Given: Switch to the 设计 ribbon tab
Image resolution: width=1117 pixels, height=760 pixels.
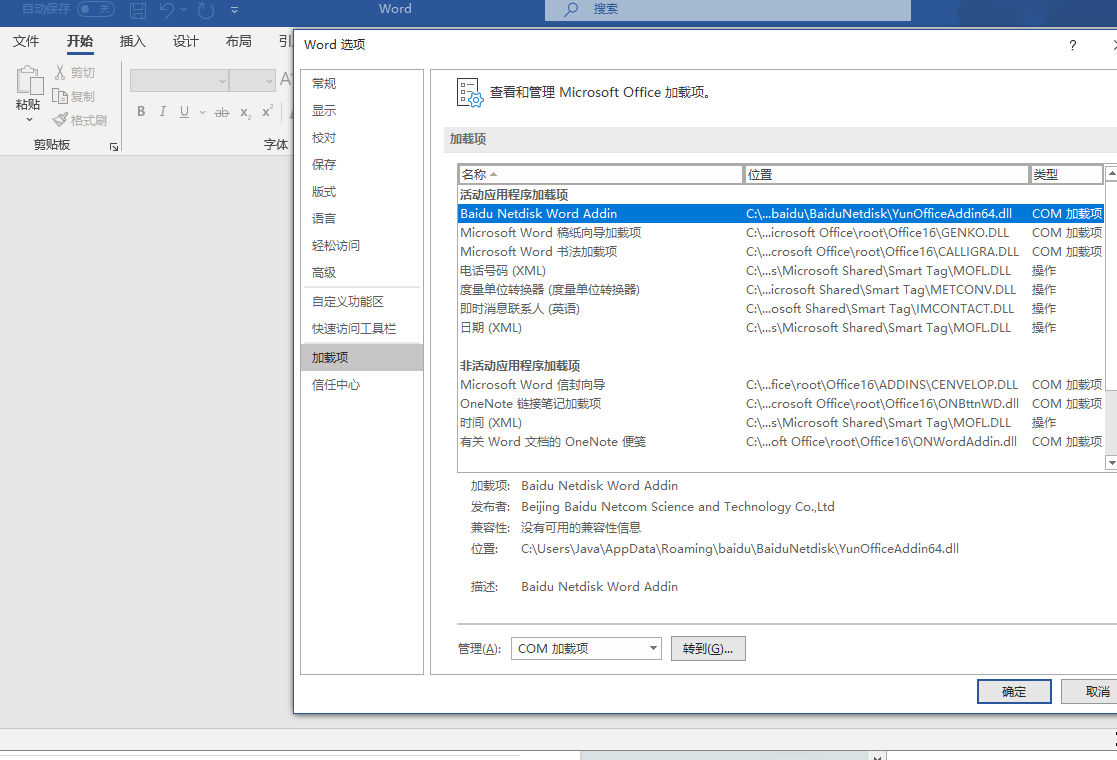Looking at the screenshot, I should [185, 41].
